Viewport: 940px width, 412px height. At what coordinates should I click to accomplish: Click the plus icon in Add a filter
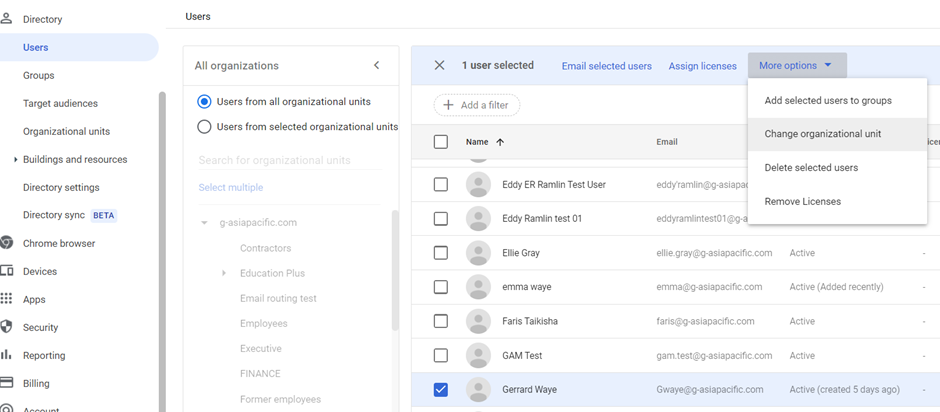tap(448, 105)
